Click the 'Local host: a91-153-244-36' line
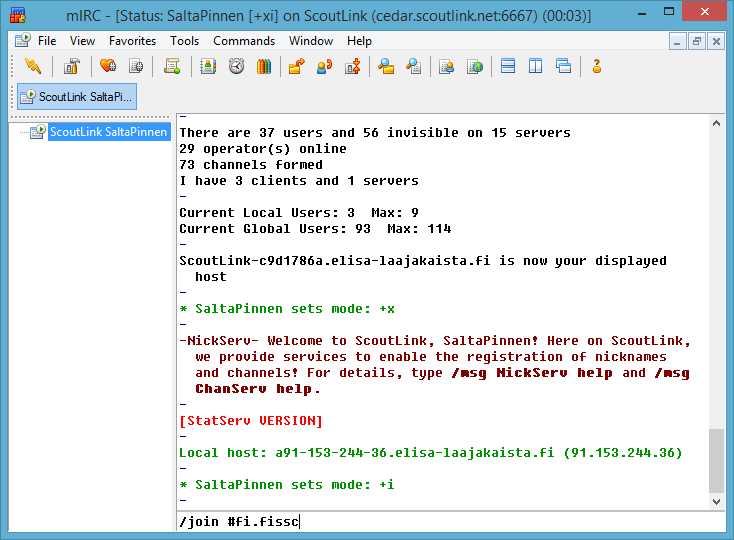734x540 pixels. [x=431, y=452]
